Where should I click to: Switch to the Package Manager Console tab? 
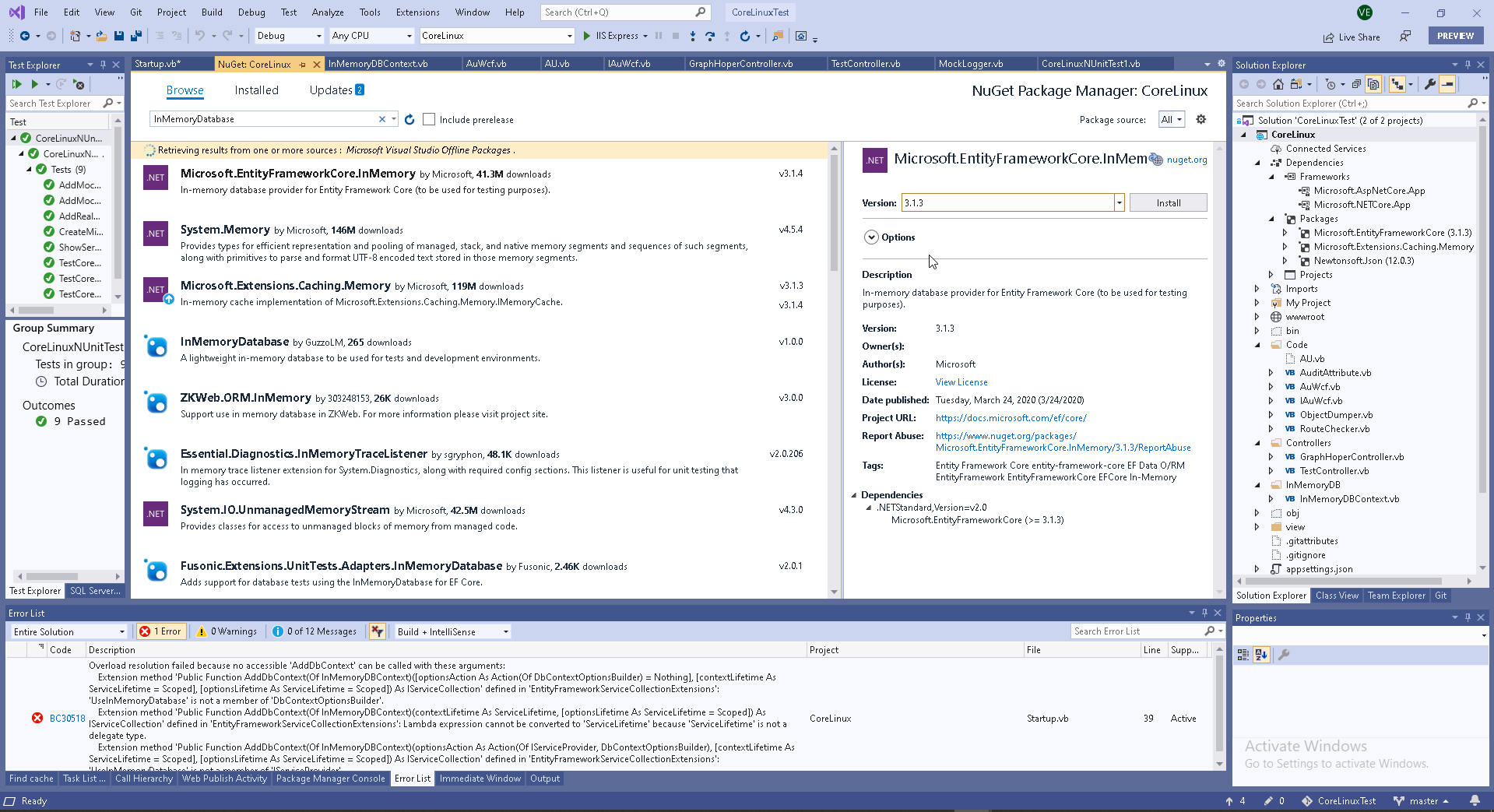pos(330,779)
